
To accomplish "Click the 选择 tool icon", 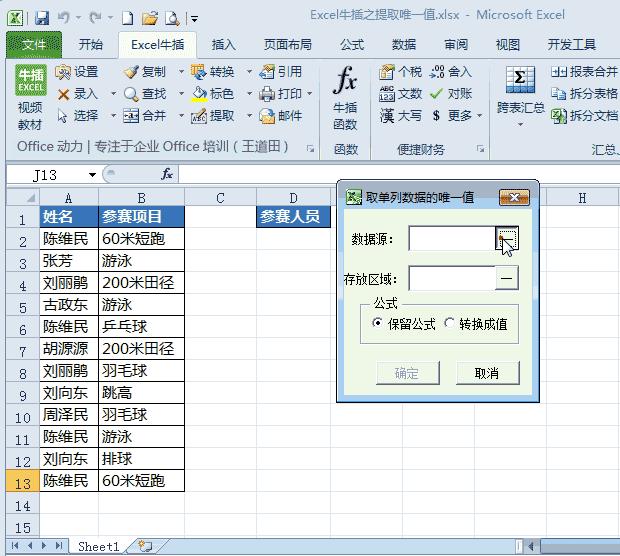I will tap(62, 116).
